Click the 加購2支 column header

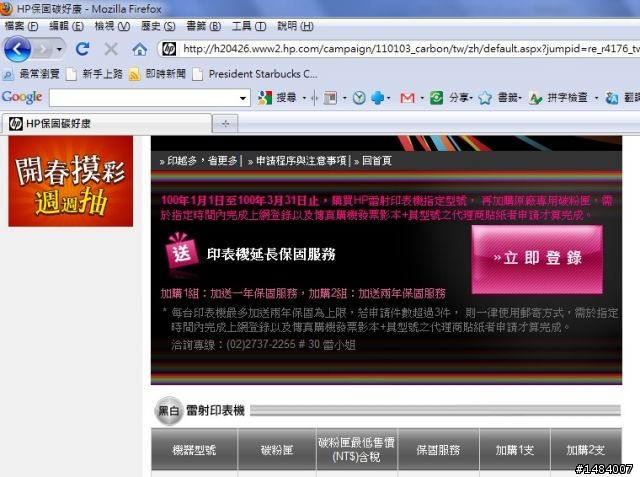[x=586, y=450]
